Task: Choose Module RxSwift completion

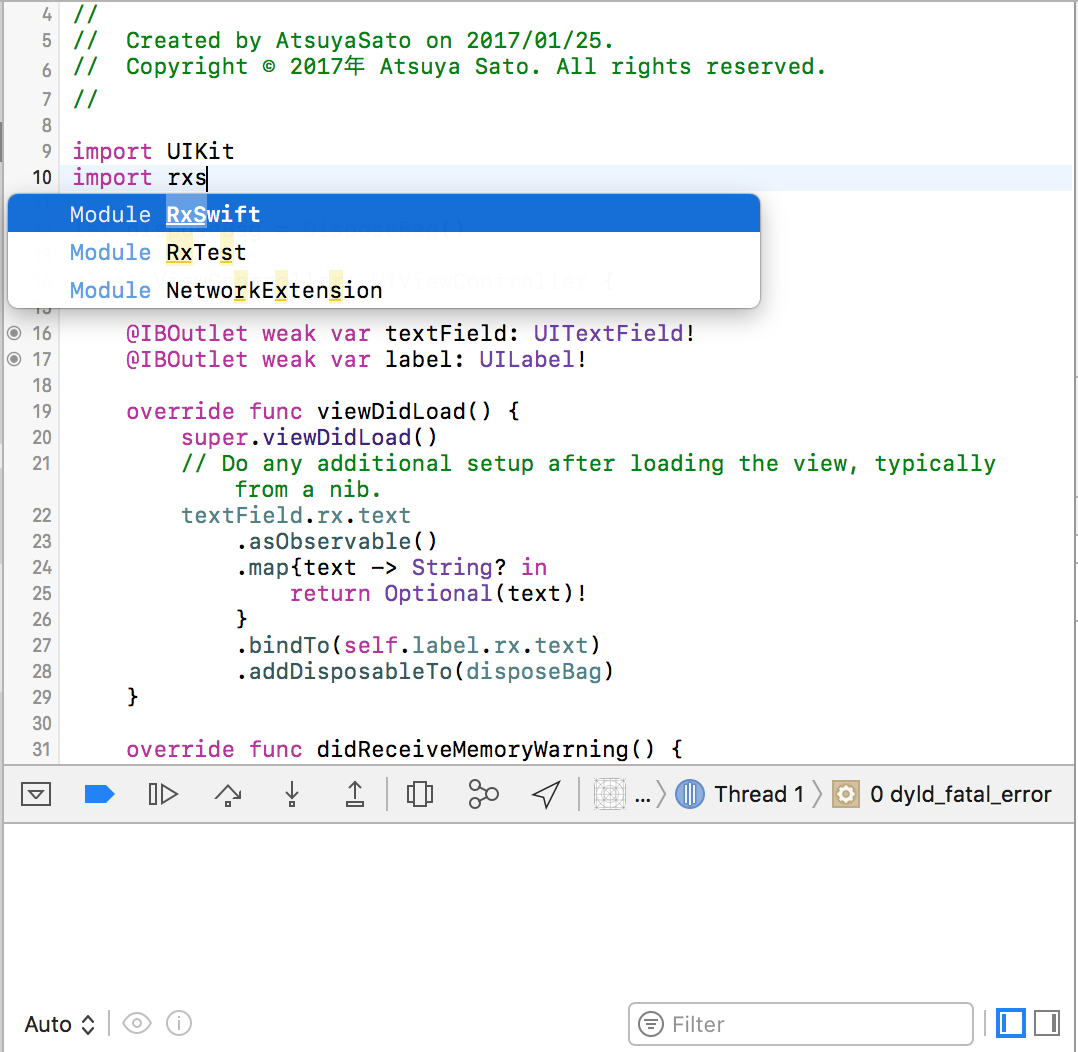Action: click(384, 214)
